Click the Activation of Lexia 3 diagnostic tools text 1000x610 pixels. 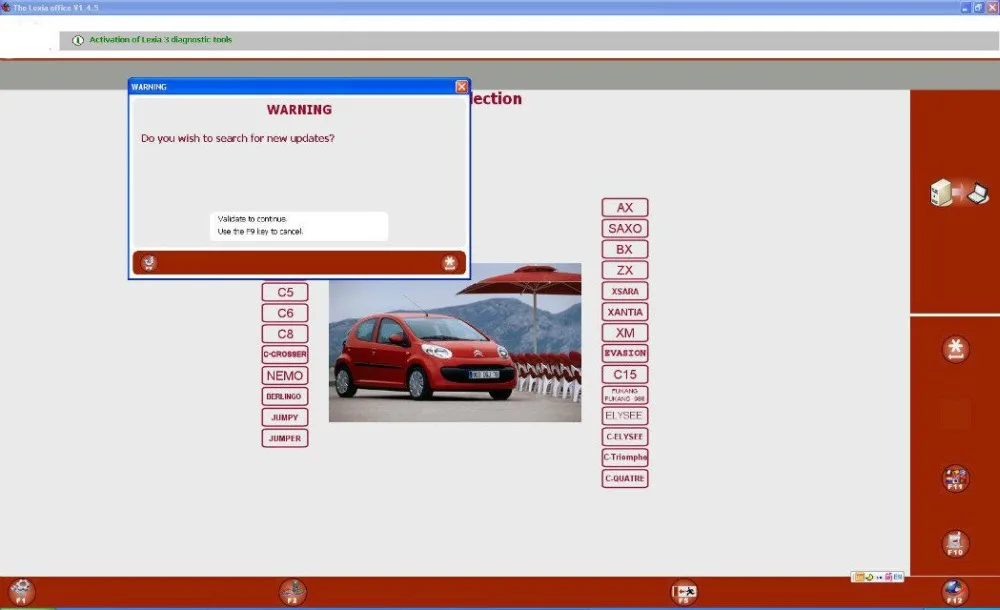click(x=160, y=40)
